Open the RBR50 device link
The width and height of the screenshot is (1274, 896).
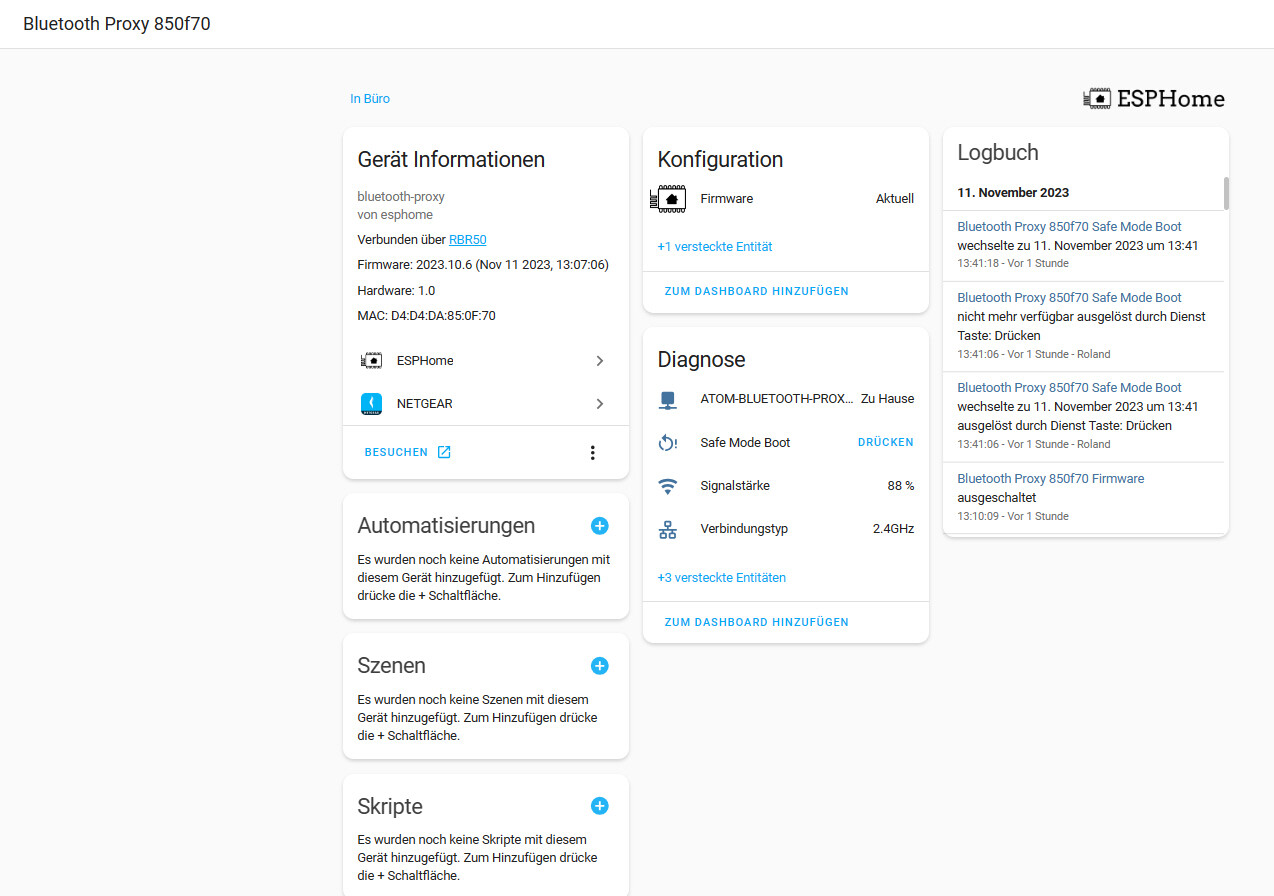[467, 239]
